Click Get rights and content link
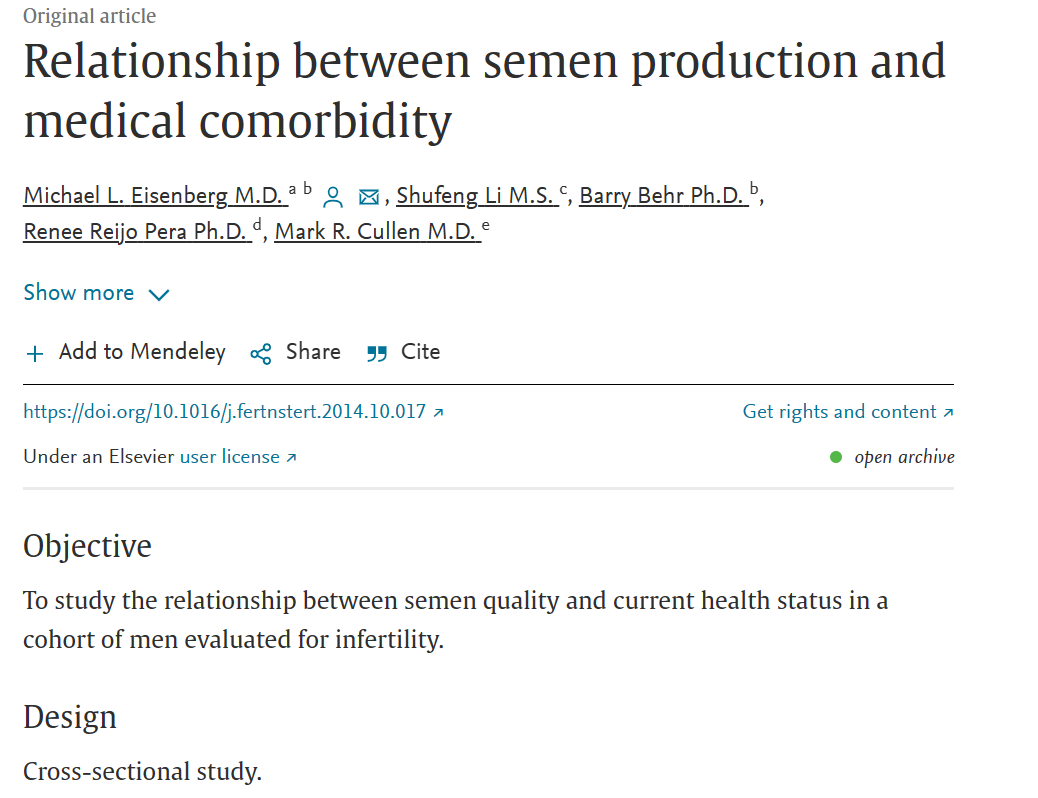Viewport: 1038px width, 798px height. pyautogui.click(x=839, y=412)
